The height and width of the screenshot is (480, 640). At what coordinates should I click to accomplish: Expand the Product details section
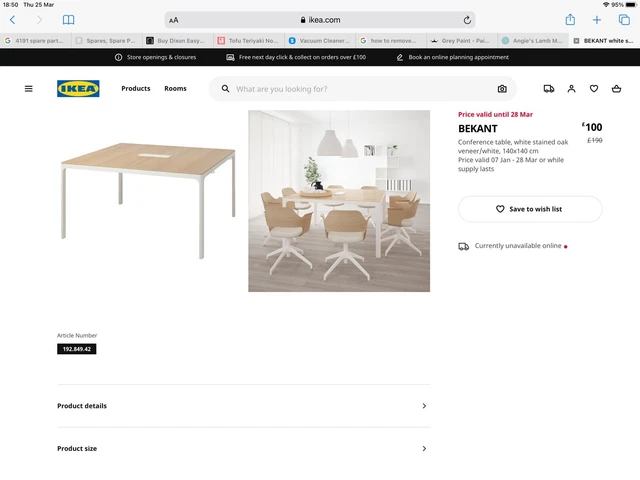click(x=243, y=406)
